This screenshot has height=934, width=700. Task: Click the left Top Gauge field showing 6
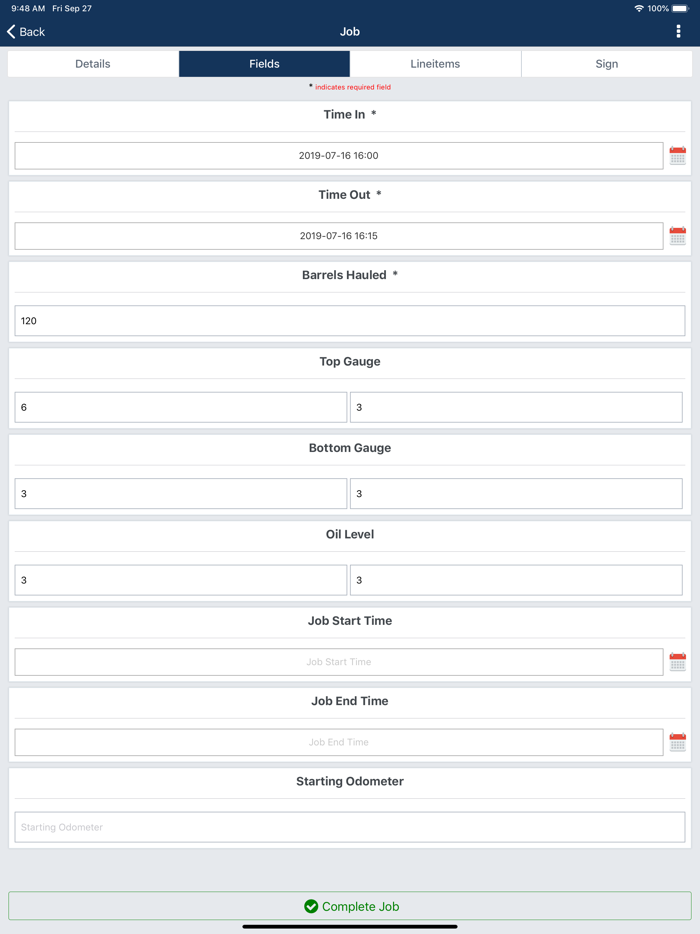180,407
